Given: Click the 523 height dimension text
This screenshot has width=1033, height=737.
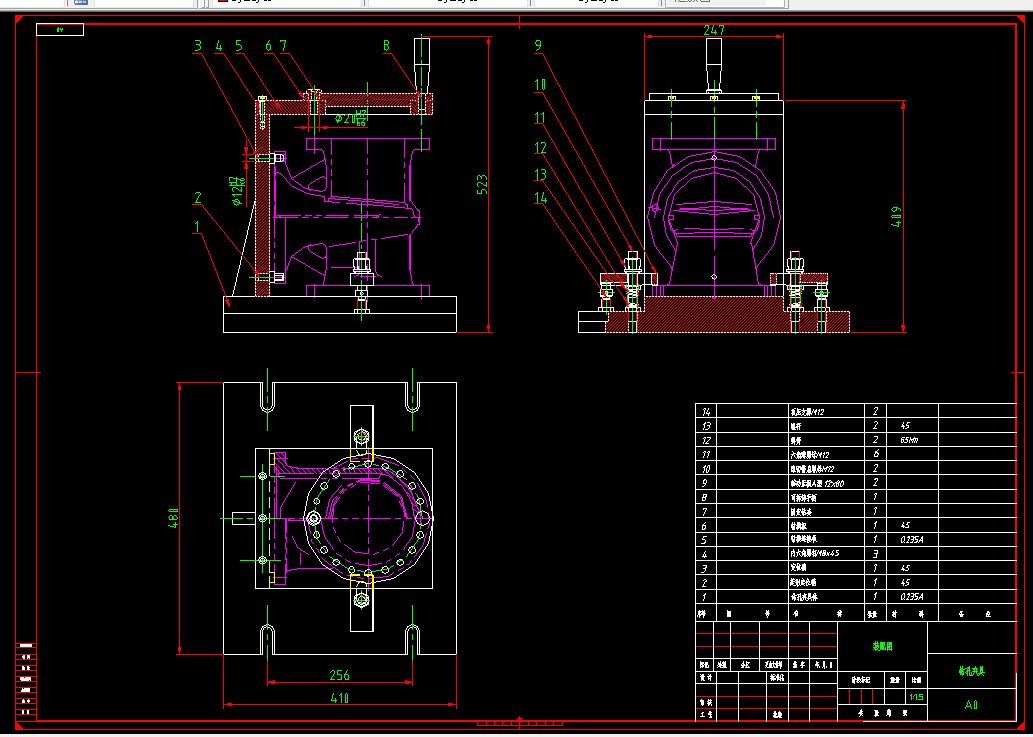Looking at the screenshot, I should (x=482, y=184).
